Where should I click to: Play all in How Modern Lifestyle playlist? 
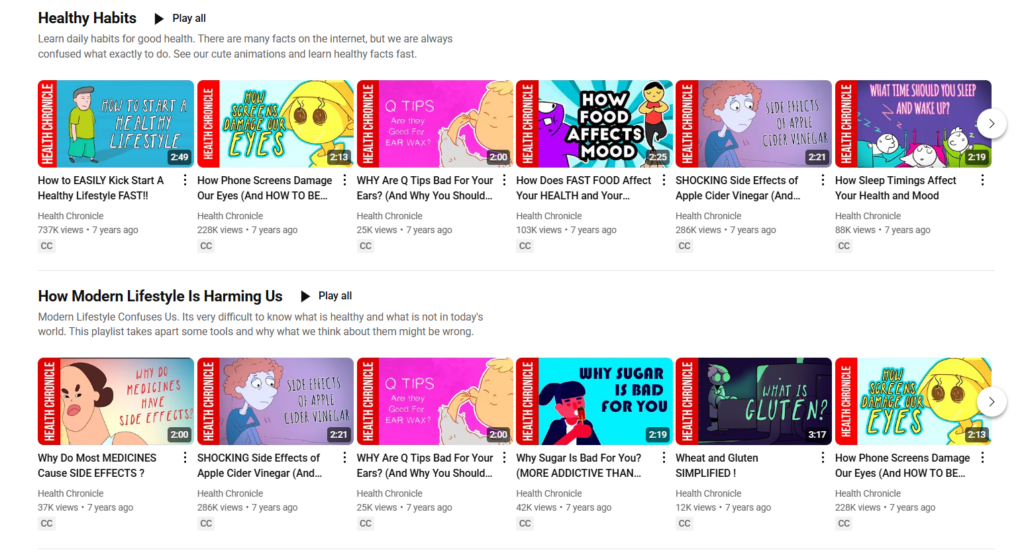(326, 296)
